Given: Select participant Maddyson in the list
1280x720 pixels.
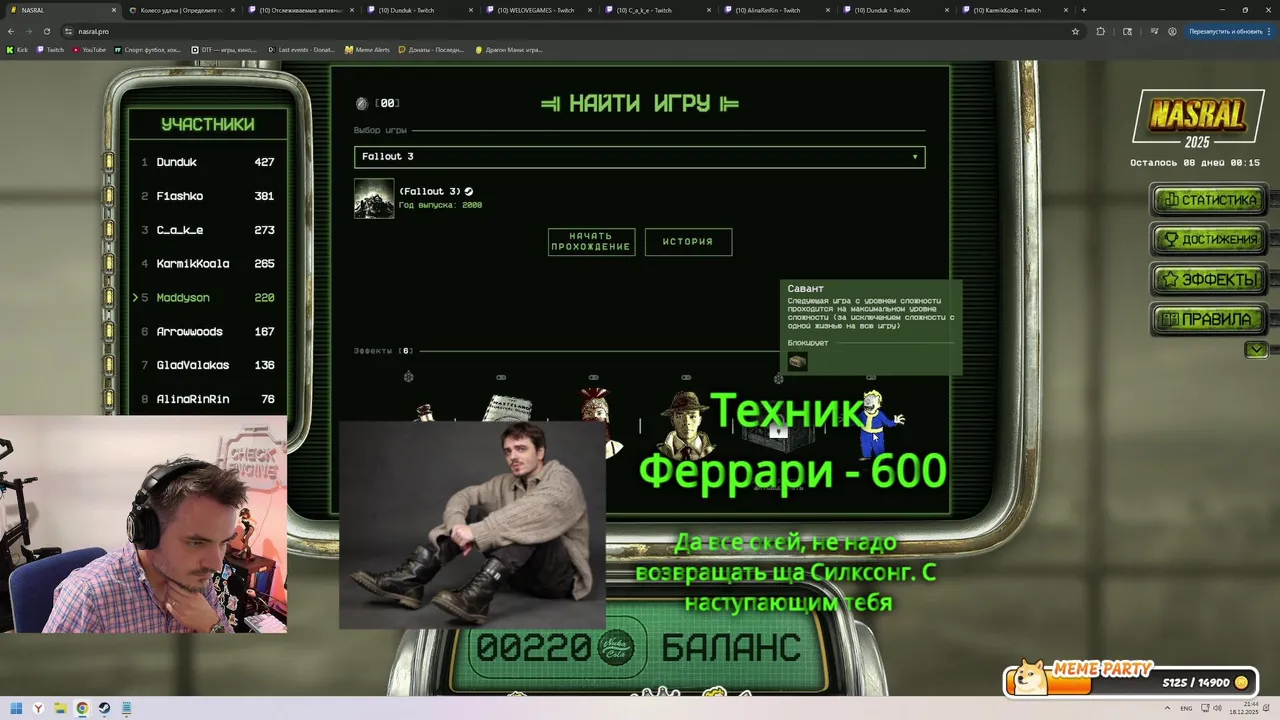Looking at the screenshot, I should pyautogui.click(x=208, y=298).
